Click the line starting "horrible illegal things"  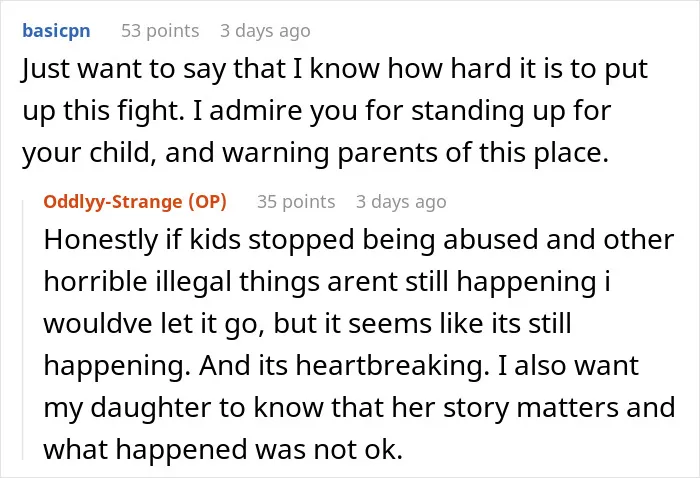pyautogui.click(x=327, y=282)
